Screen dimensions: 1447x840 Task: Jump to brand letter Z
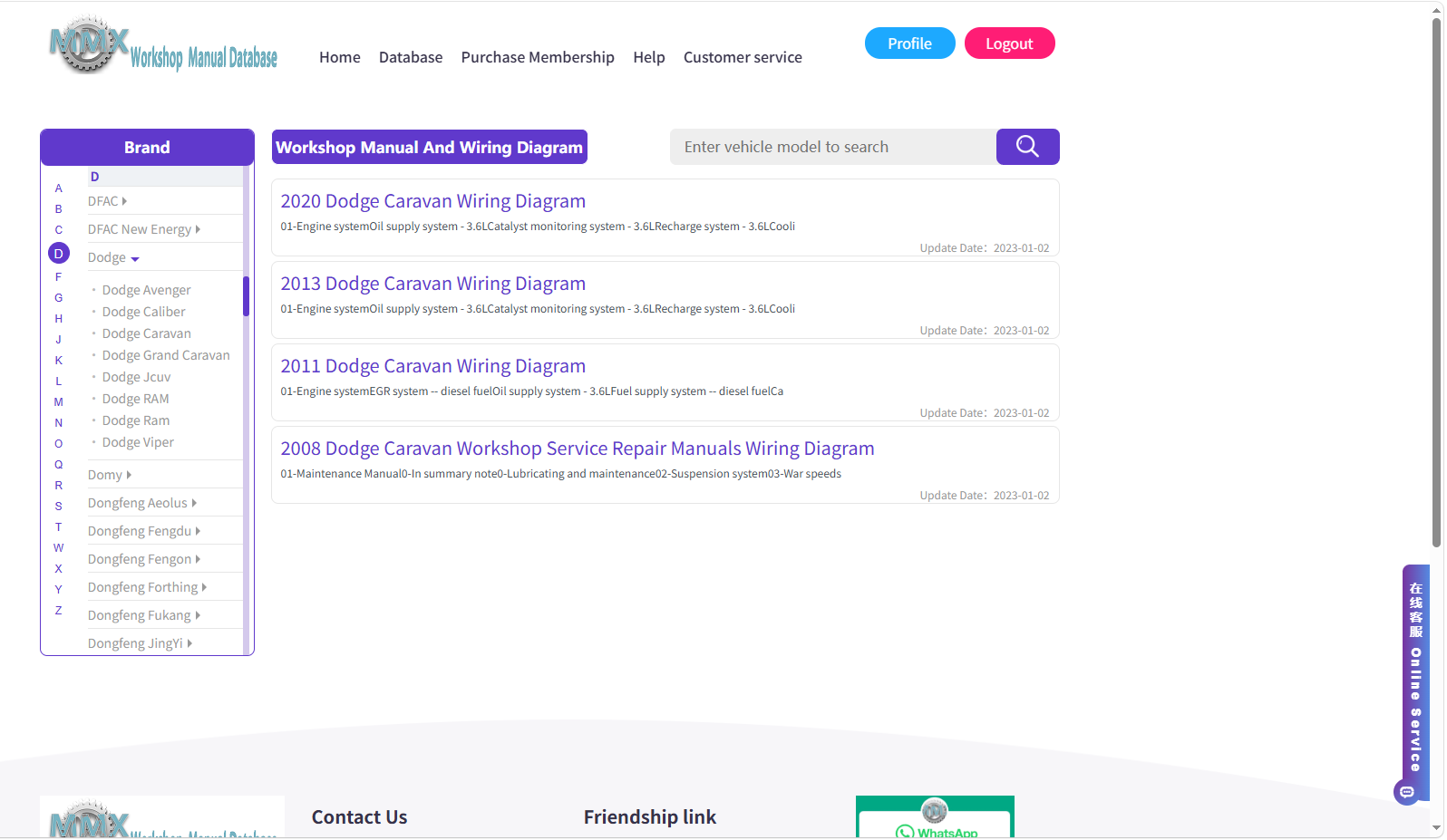pos(59,611)
